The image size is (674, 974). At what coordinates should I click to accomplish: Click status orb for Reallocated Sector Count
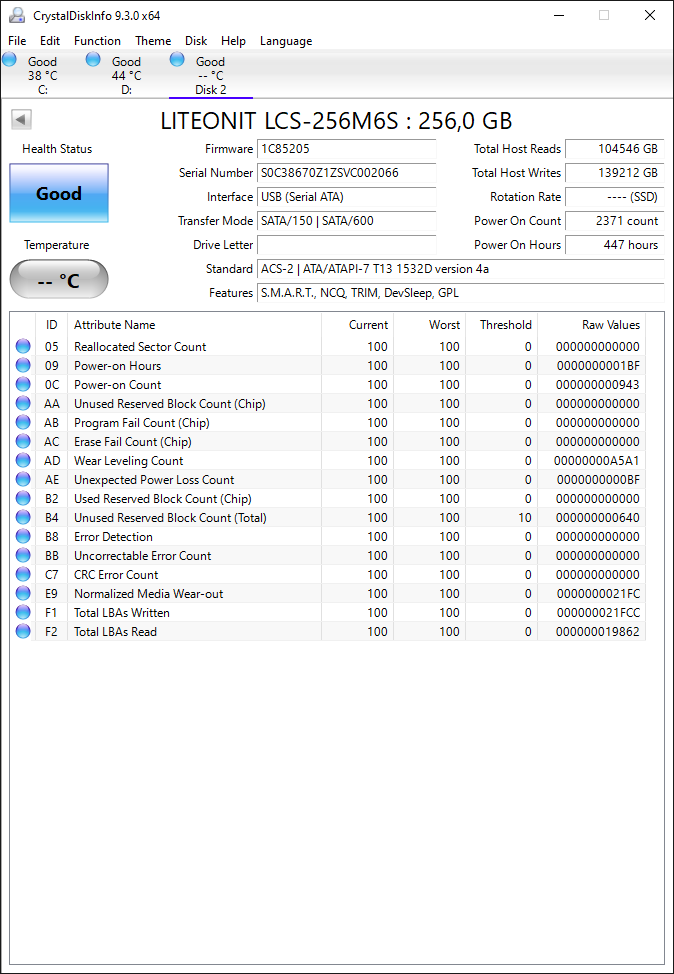click(23, 347)
